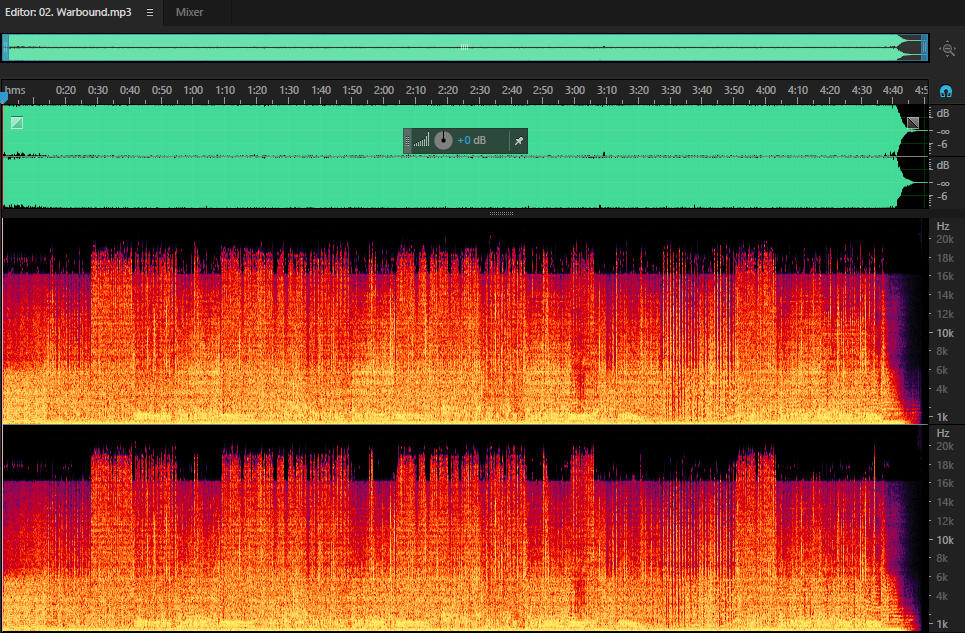The width and height of the screenshot is (965, 633).
Task: Toggle the blue snapping magnet icon
Action: click(x=946, y=92)
